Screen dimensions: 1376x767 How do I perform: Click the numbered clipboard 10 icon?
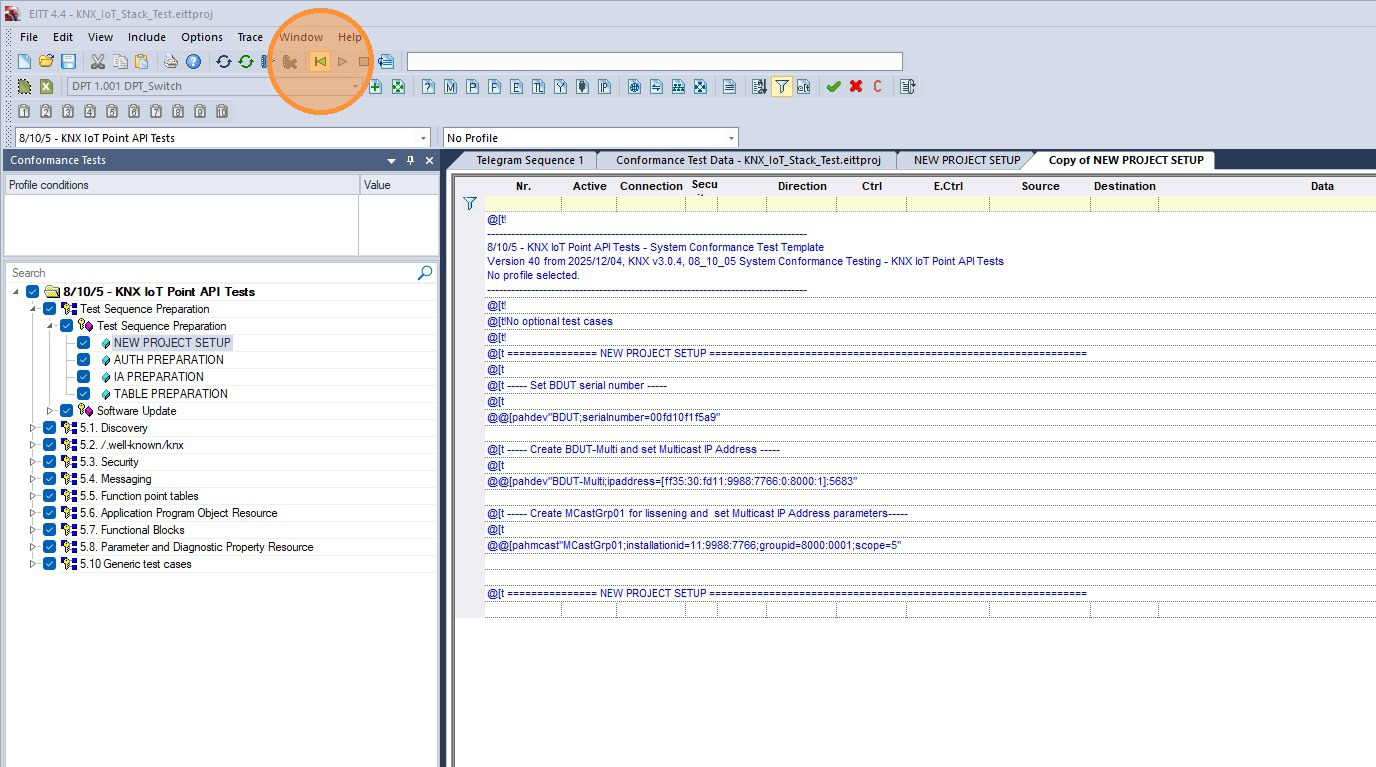tap(222, 111)
